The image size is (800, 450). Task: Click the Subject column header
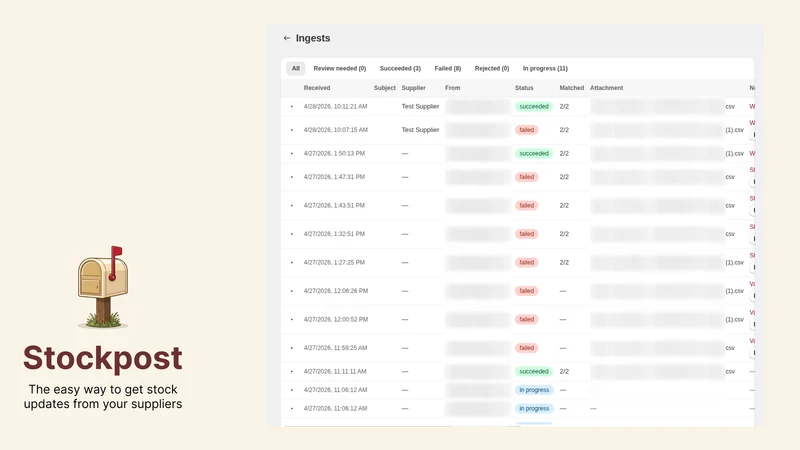(x=385, y=88)
